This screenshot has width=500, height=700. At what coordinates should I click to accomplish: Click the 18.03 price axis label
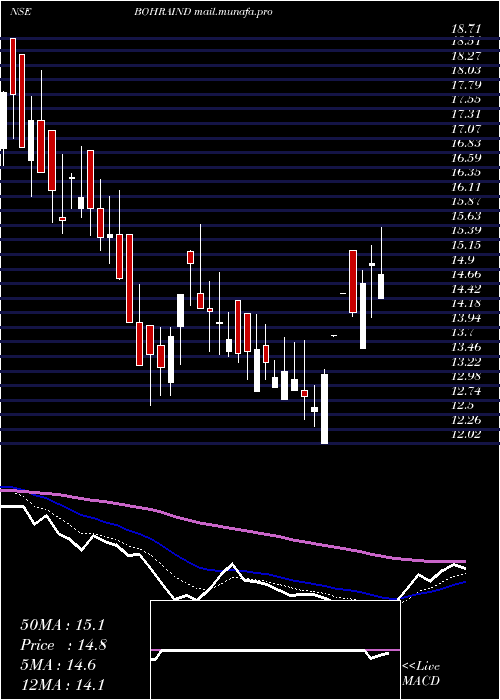(466, 71)
